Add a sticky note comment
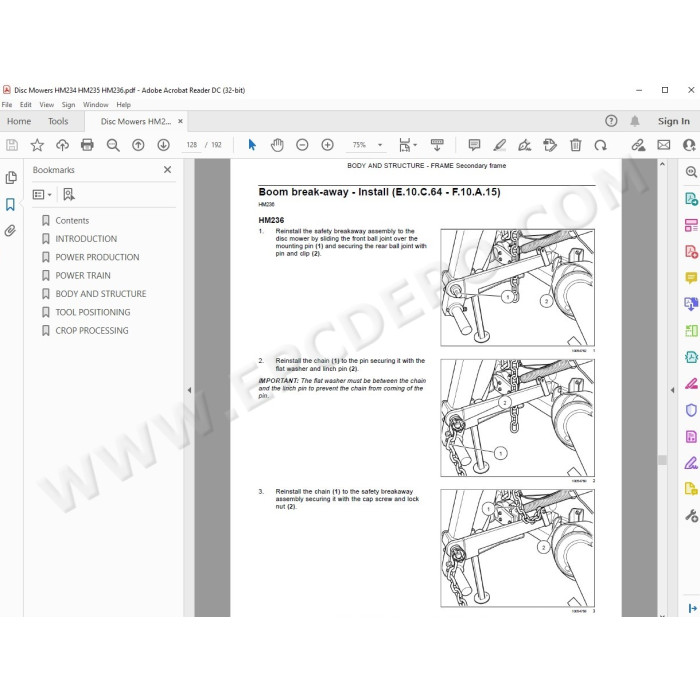Image resolution: width=700 pixels, height=700 pixels. (474, 144)
